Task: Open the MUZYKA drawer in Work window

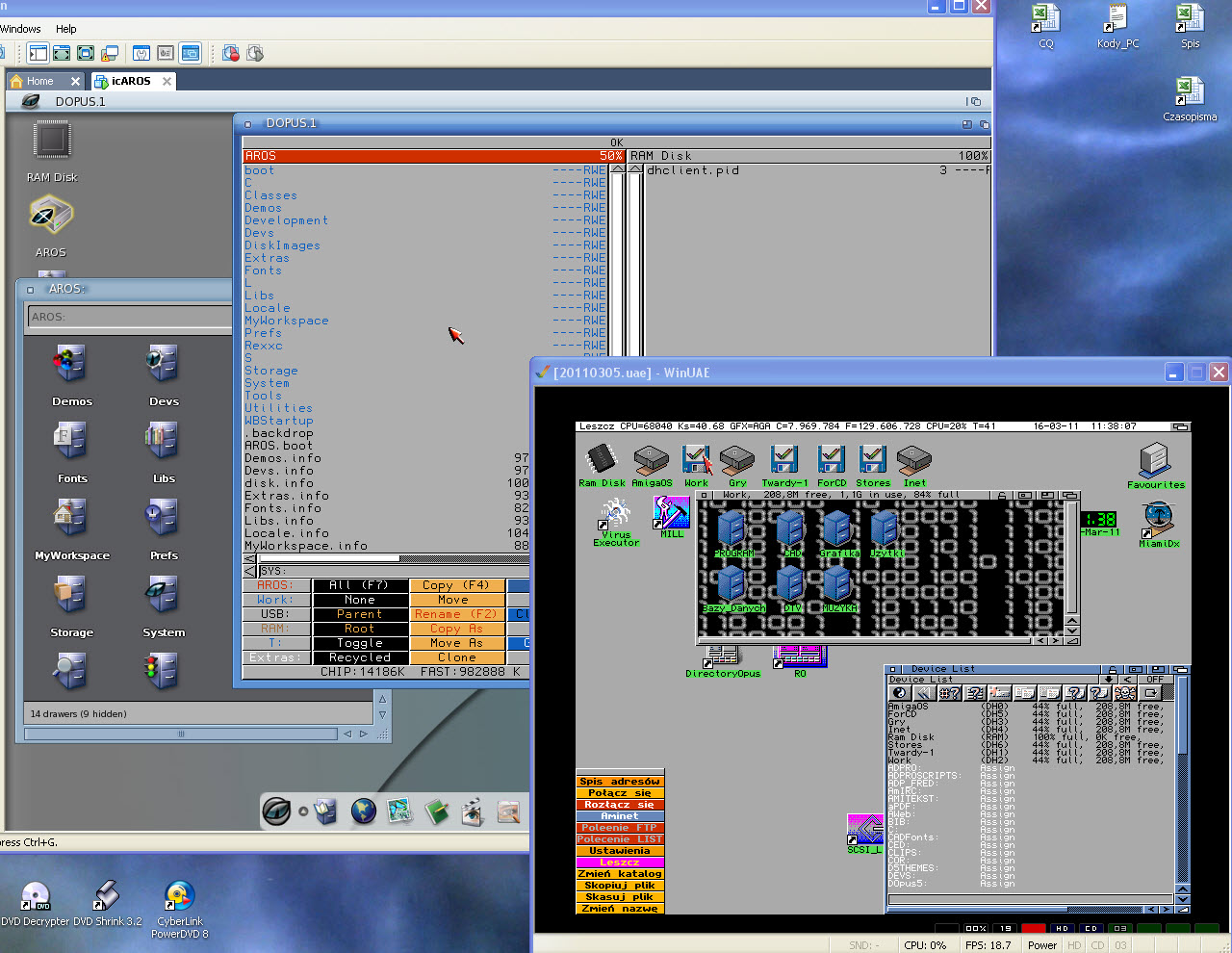Action: pyautogui.click(x=837, y=588)
